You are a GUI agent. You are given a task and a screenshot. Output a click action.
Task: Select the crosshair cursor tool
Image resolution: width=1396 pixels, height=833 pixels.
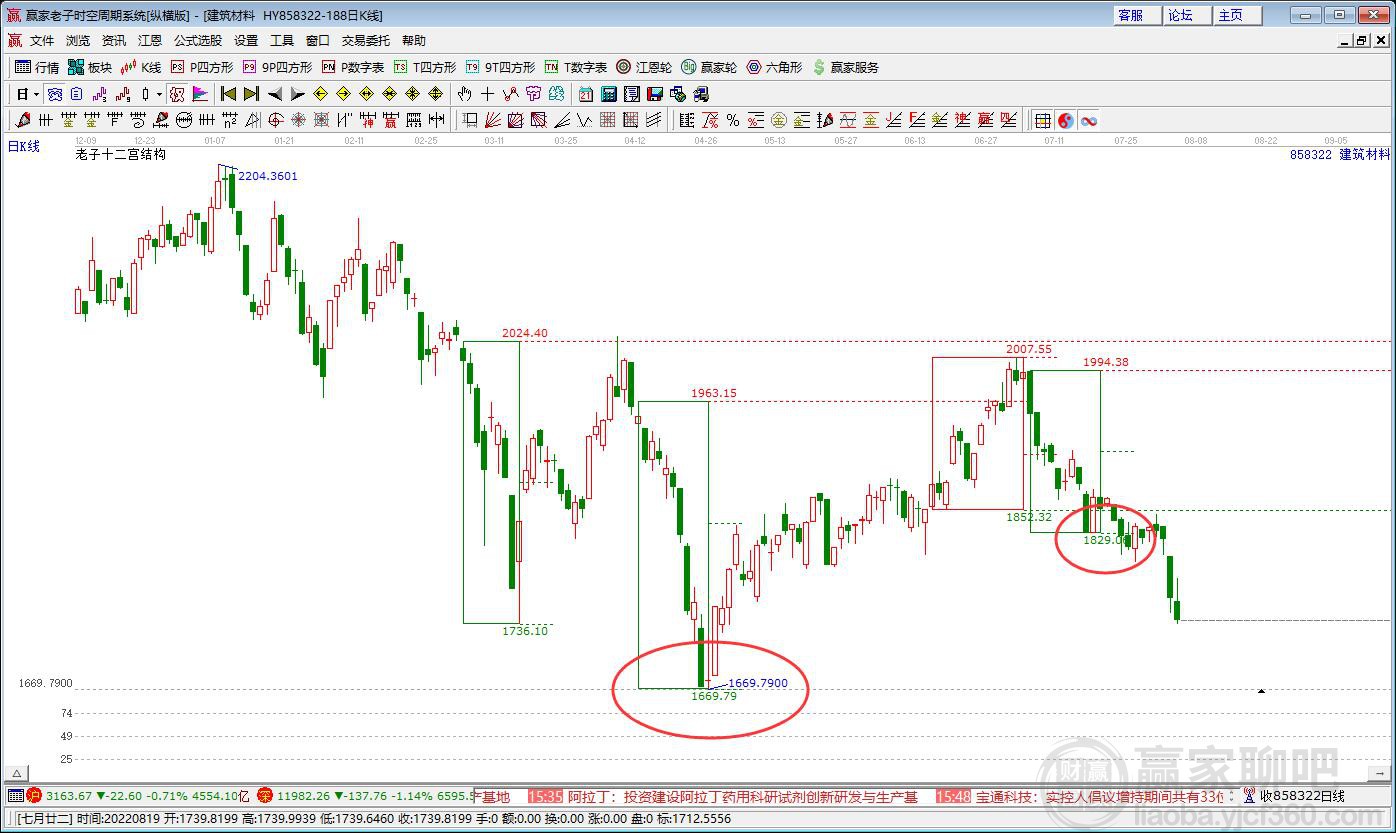click(x=487, y=94)
